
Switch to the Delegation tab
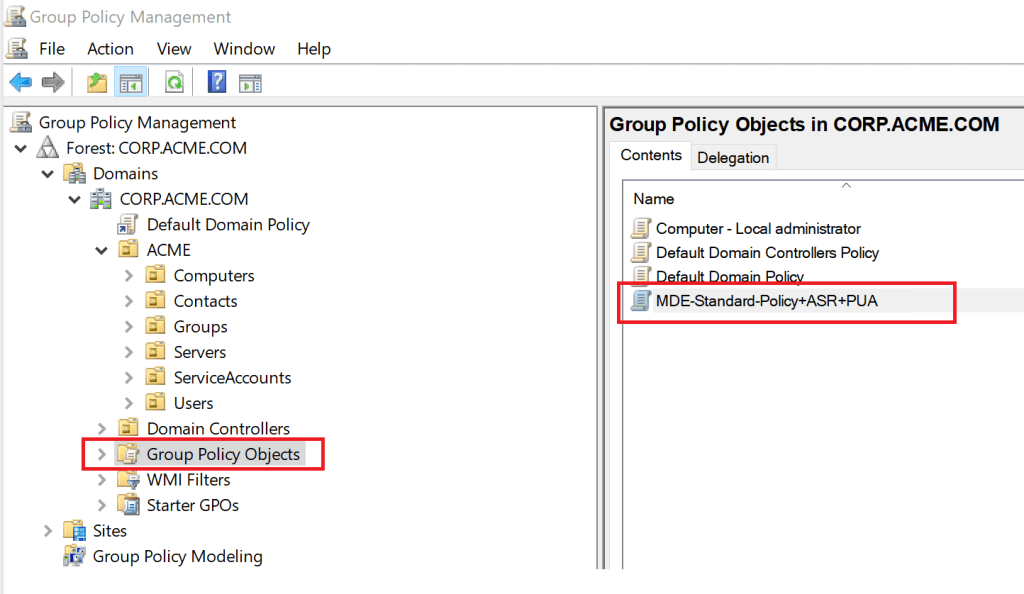733,156
